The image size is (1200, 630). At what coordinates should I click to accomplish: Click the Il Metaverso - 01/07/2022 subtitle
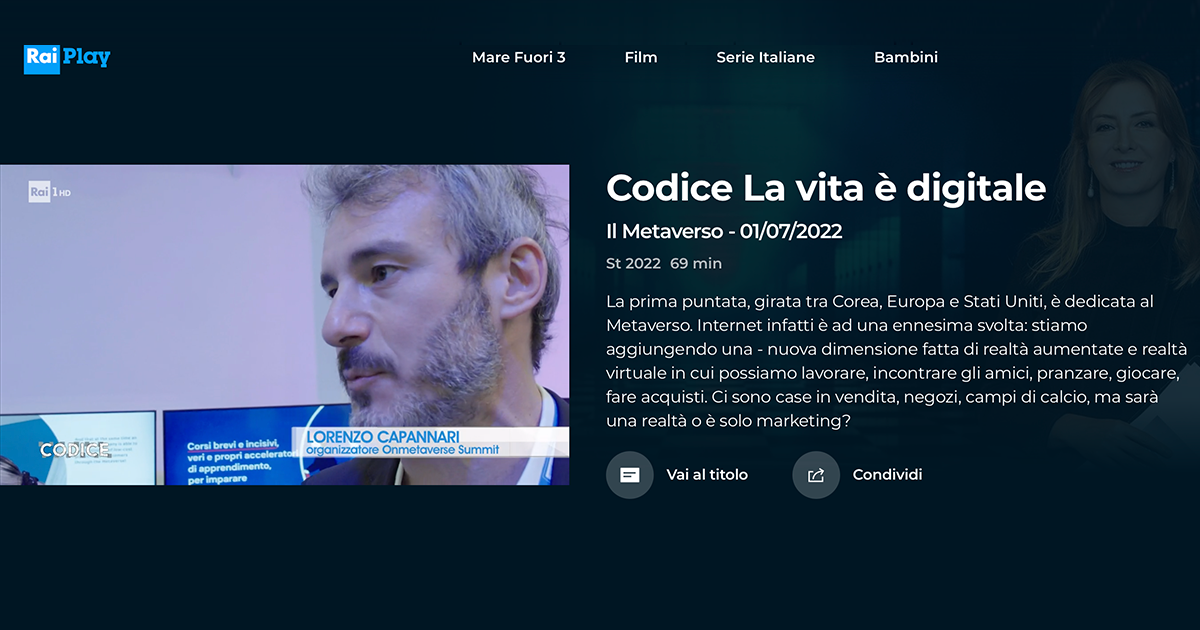point(724,231)
